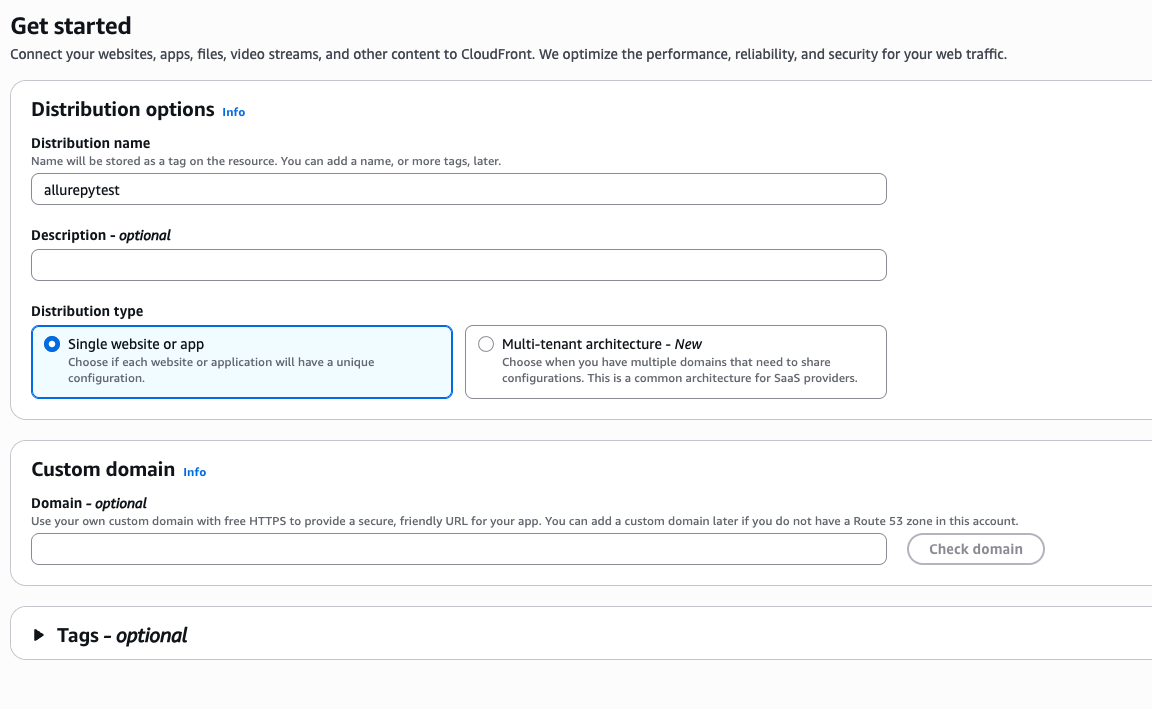
Task: Click the Distribution type label
Action: [87, 311]
